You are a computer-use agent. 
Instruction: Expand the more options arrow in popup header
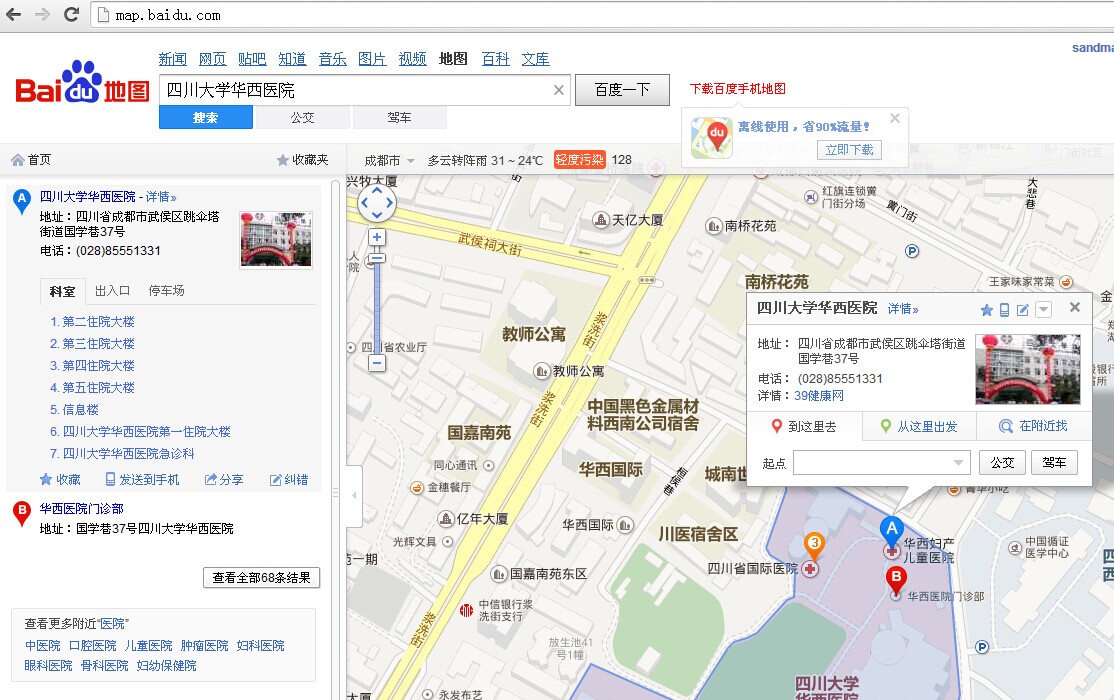coord(1043,310)
